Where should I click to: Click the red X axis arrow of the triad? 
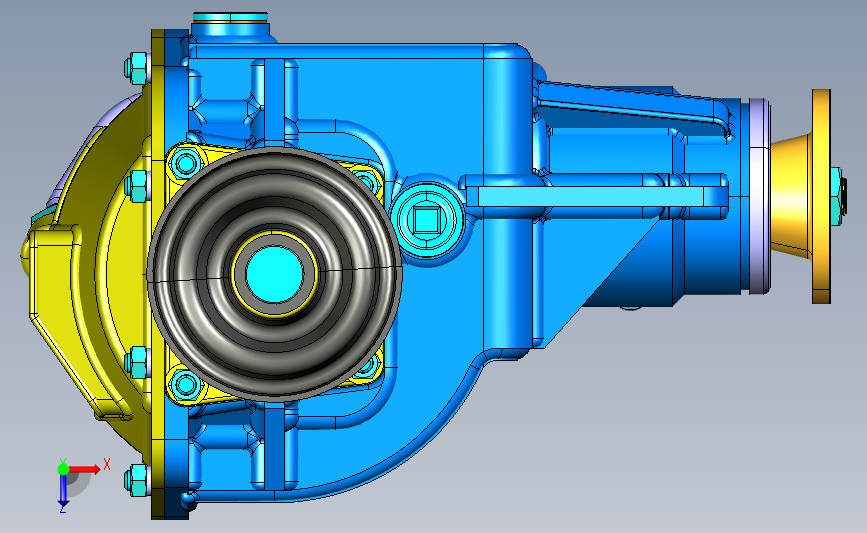[85, 469]
